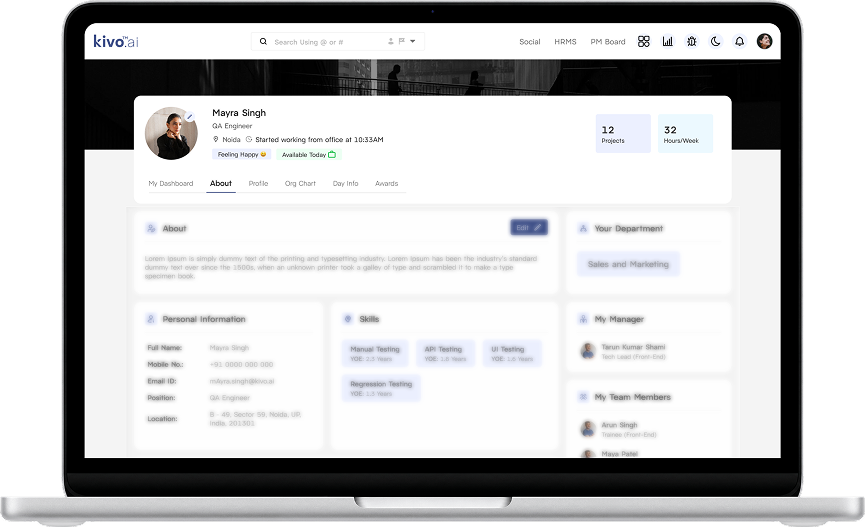The height and width of the screenshot is (527, 865).
Task: Open notifications bell icon
Action: coord(739,41)
